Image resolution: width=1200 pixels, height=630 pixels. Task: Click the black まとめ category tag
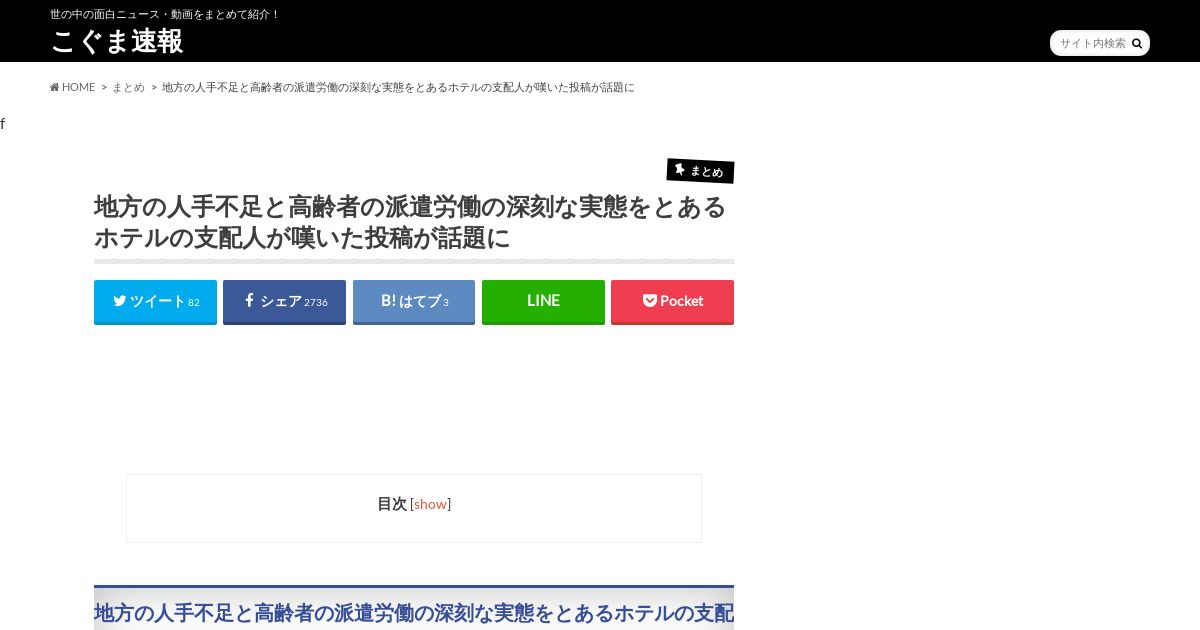(x=700, y=171)
